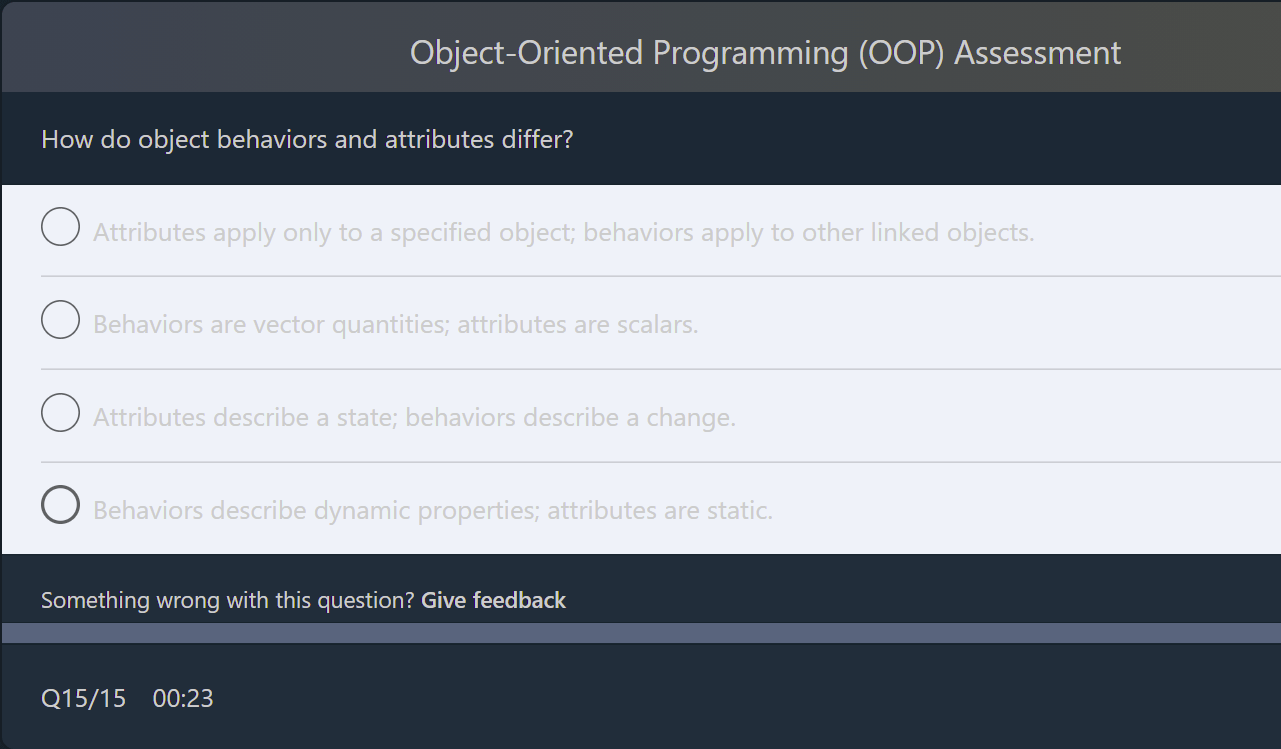Select "Attributes describe a state; behaviors describe a change"
The width and height of the screenshot is (1281, 749).
(x=414, y=417)
